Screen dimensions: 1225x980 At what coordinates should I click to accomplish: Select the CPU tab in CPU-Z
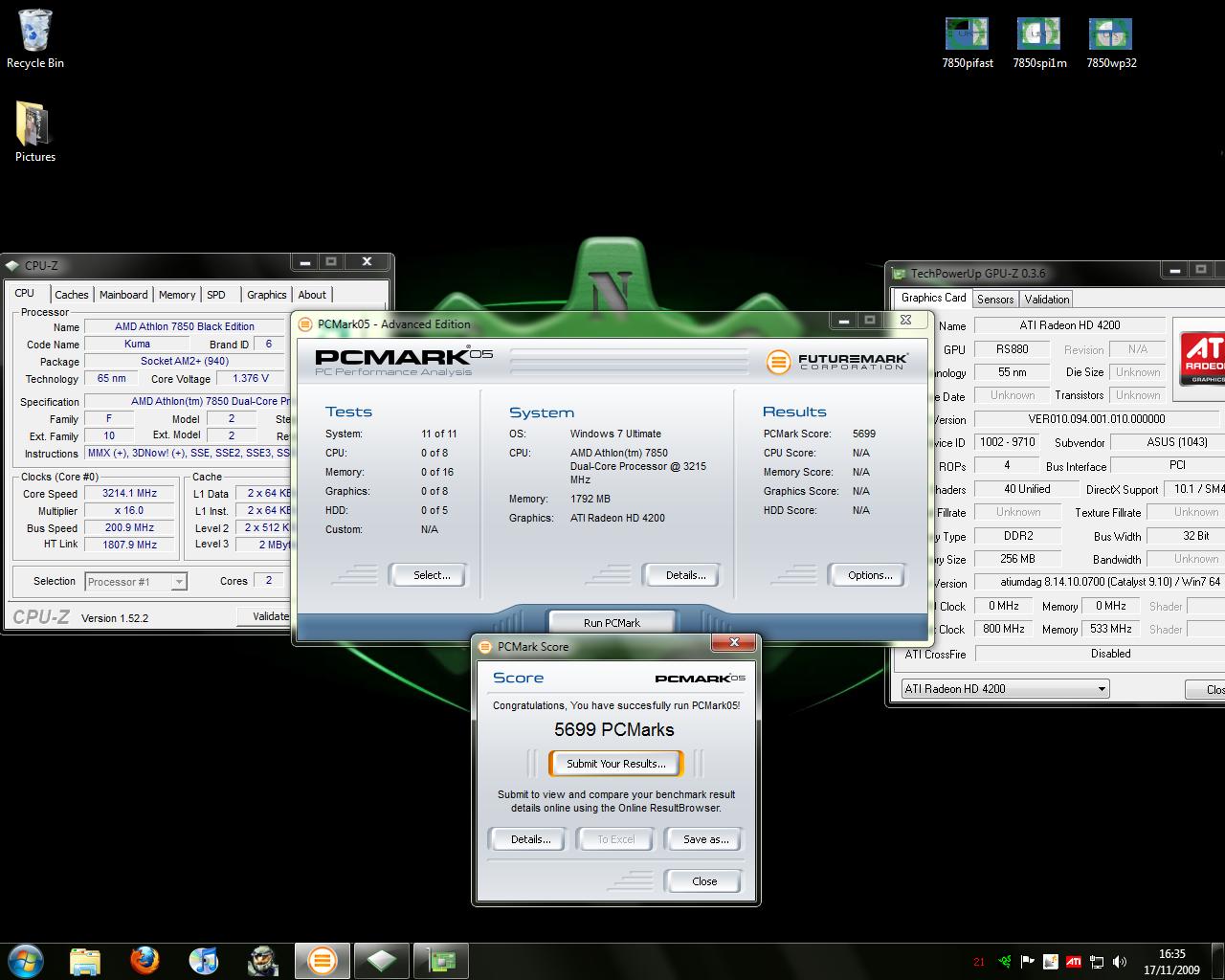click(x=25, y=294)
